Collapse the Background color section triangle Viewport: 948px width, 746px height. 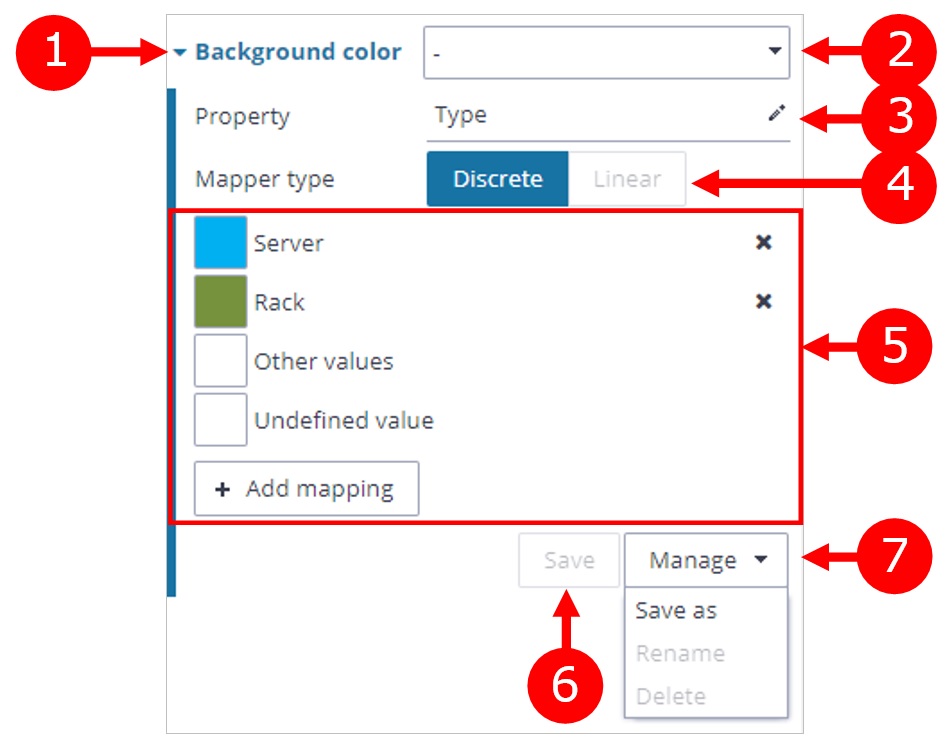coord(180,53)
